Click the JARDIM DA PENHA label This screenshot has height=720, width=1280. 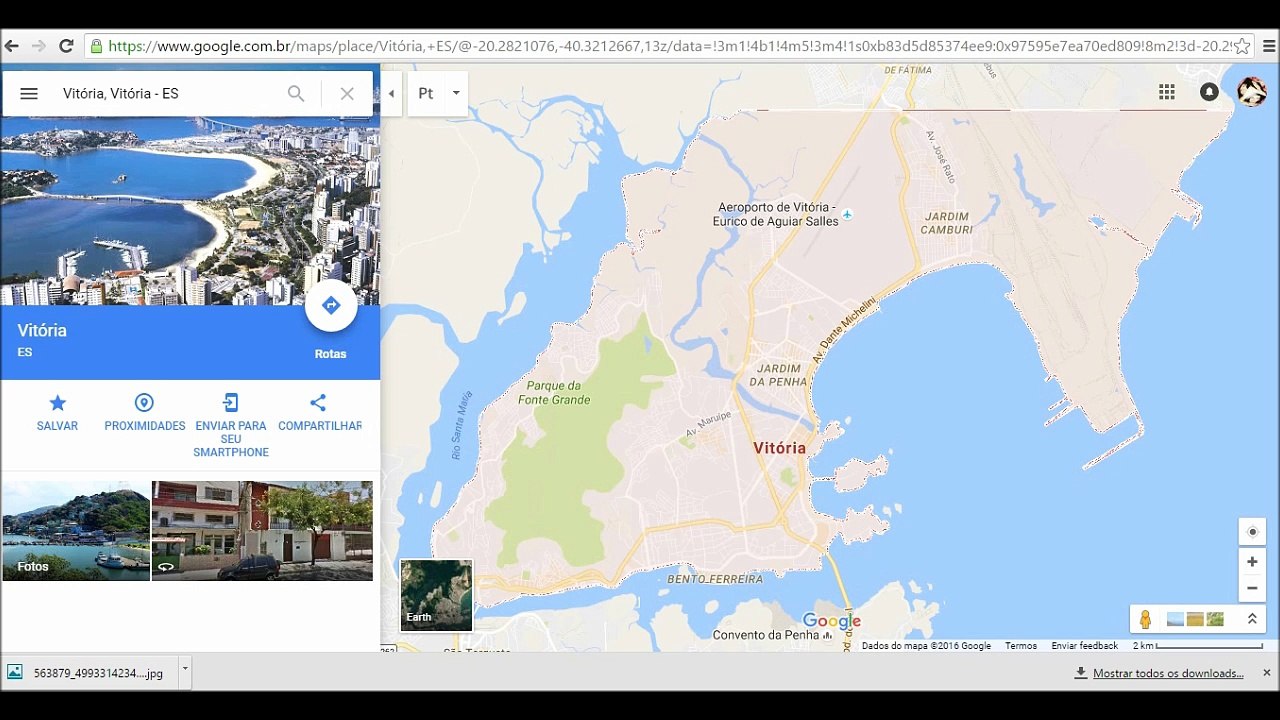[x=776, y=375]
